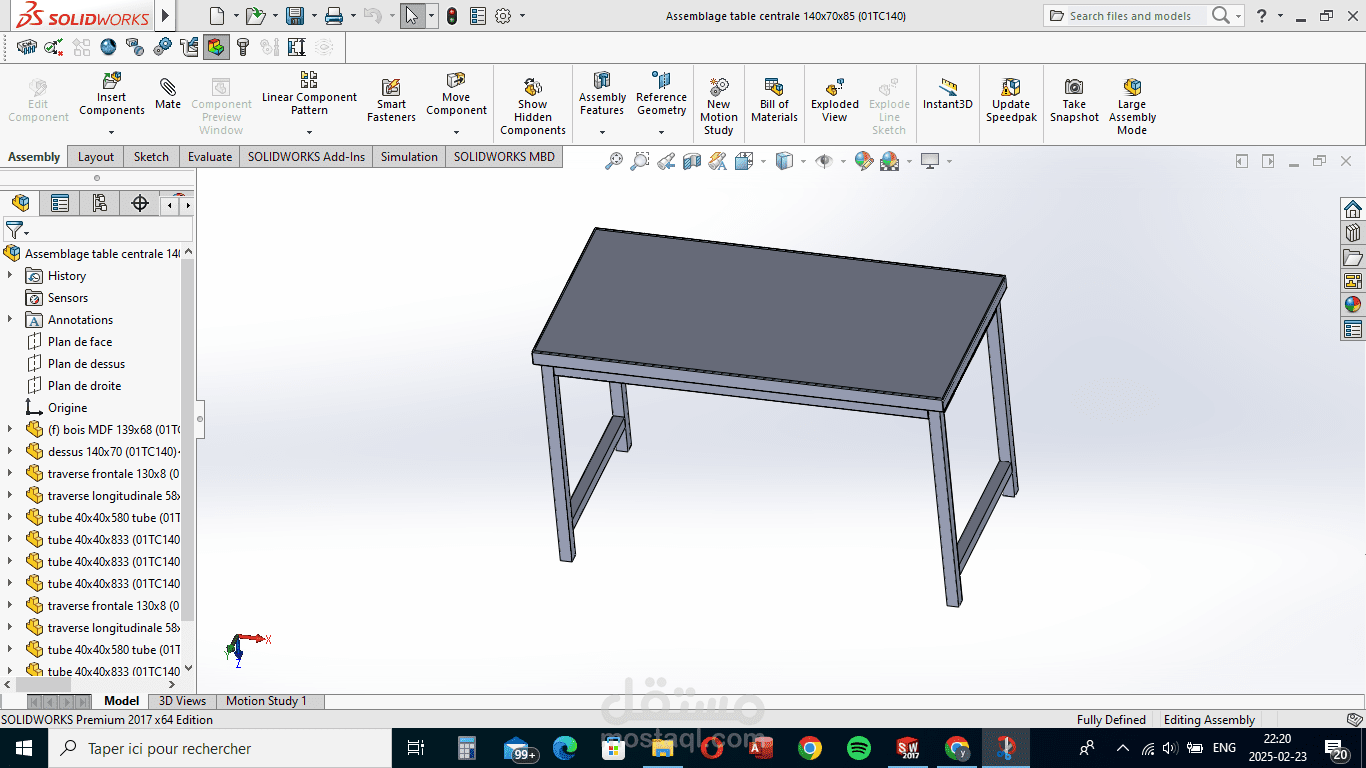
Task: Click the Save icon
Action: pyautogui.click(x=295, y=15)
